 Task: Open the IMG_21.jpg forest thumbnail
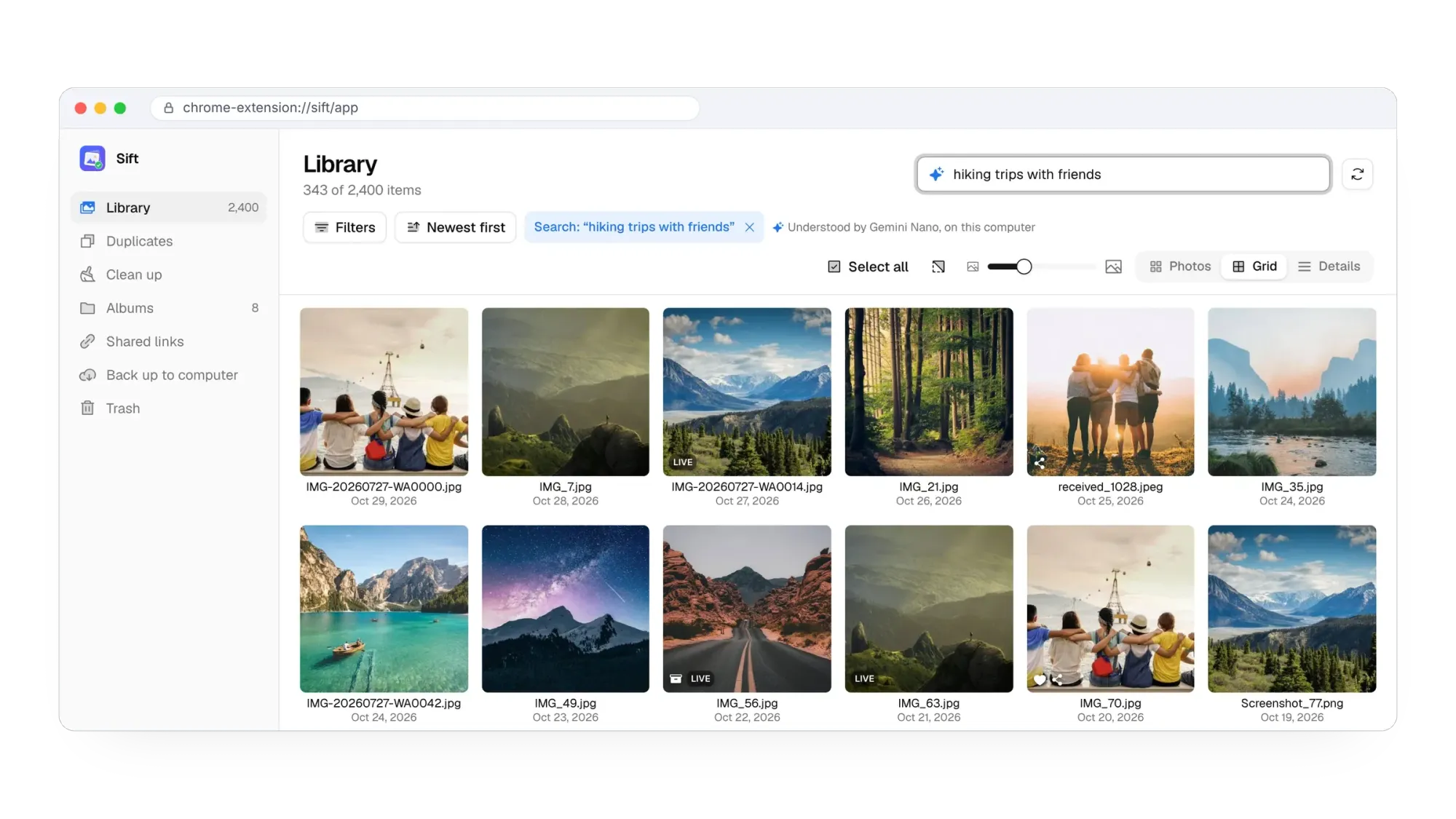click(x=929, y=392)
